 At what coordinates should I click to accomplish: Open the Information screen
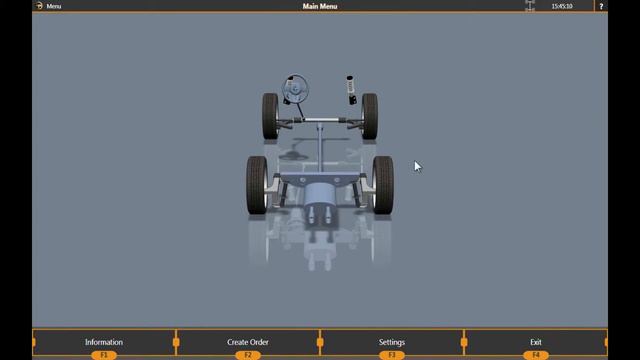click(104, 342)
